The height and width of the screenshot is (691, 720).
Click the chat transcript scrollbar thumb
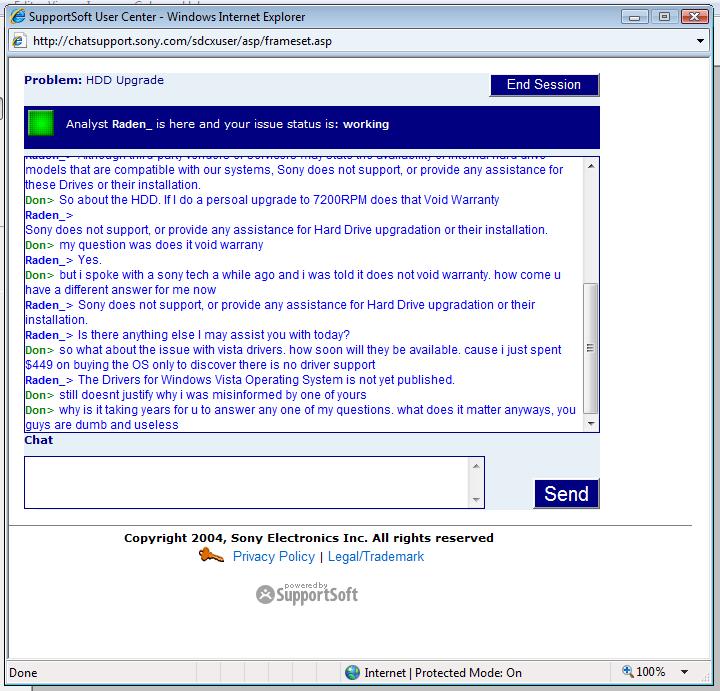[591, 348]
